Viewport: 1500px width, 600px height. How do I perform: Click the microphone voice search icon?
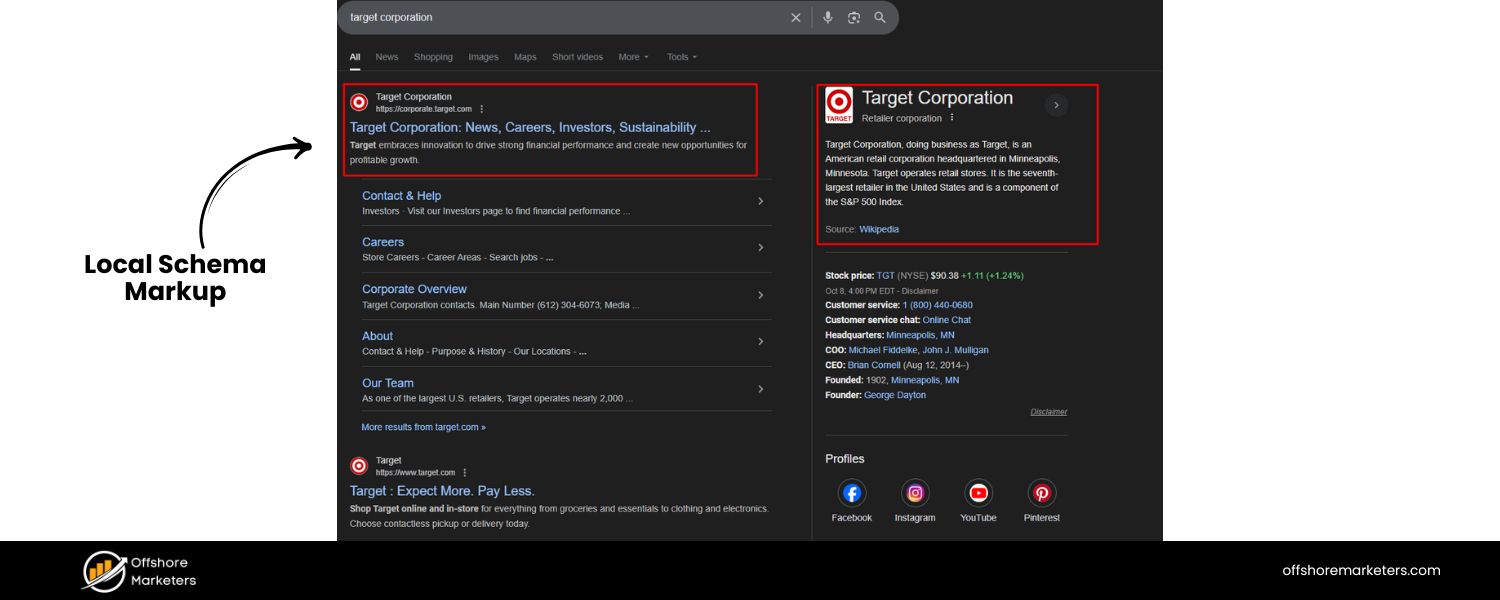pos(828,18)
